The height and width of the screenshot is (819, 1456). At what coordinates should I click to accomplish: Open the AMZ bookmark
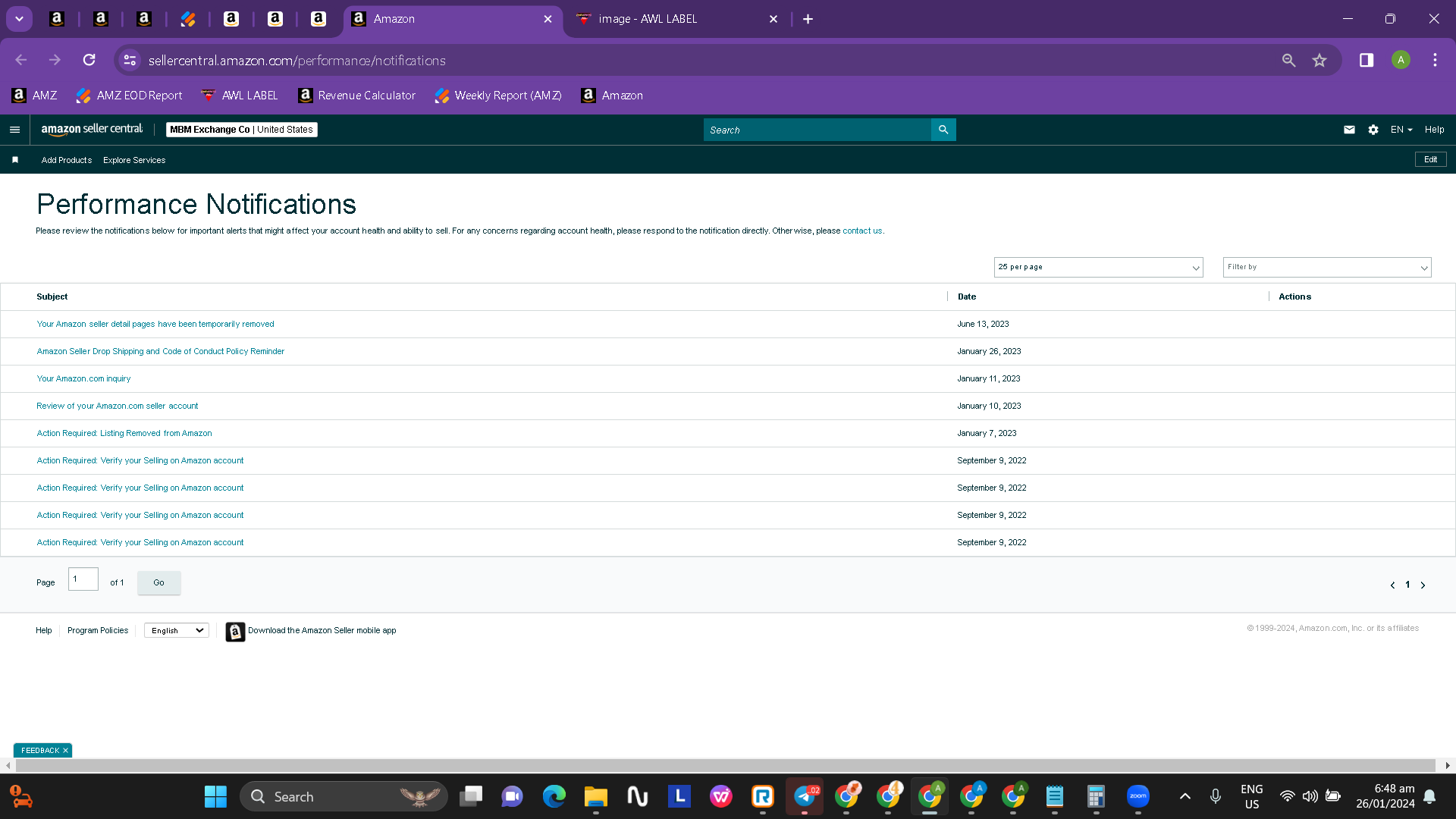coord(35,96)
